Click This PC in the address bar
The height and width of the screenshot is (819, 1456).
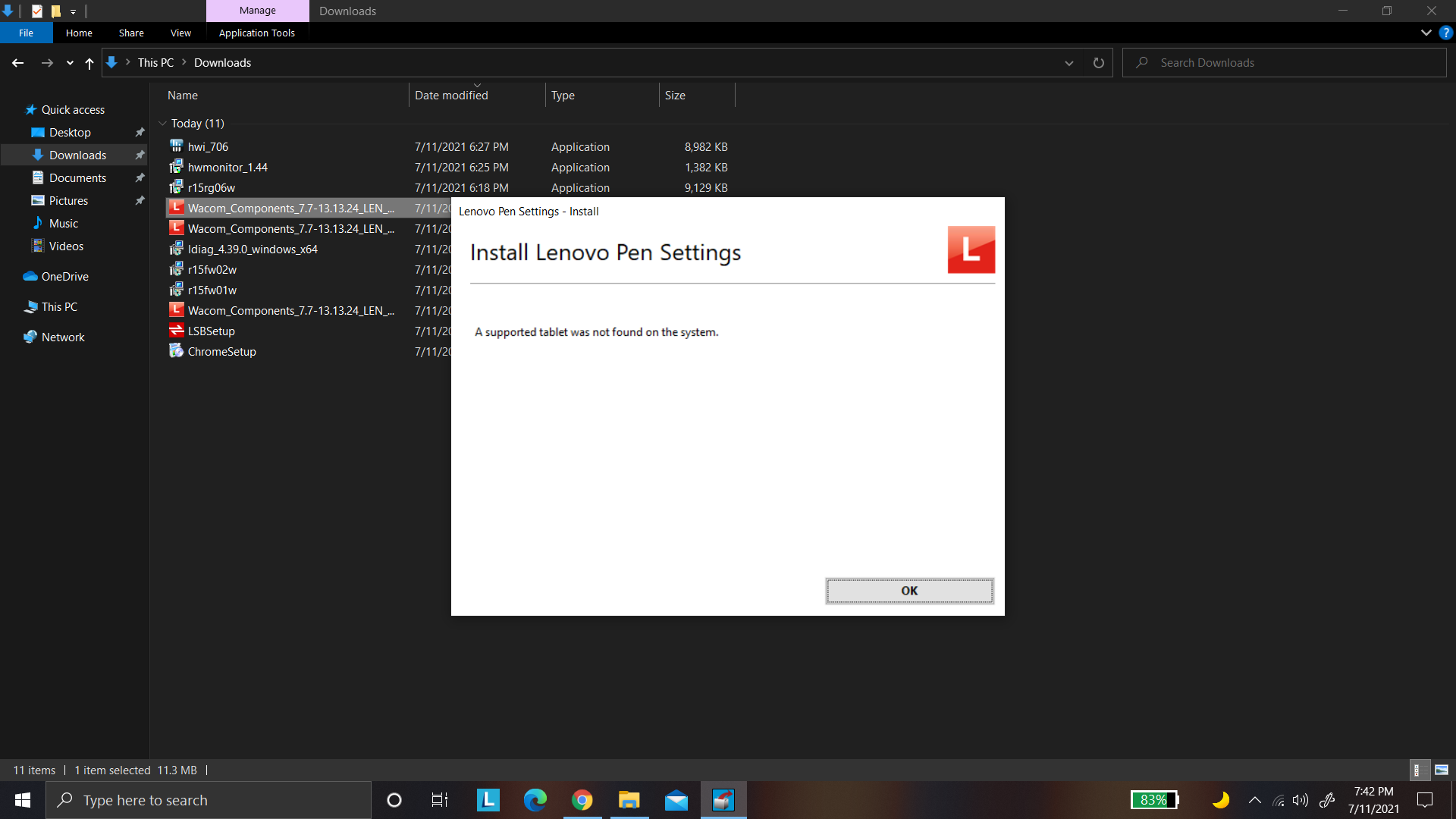pos(155,63)
